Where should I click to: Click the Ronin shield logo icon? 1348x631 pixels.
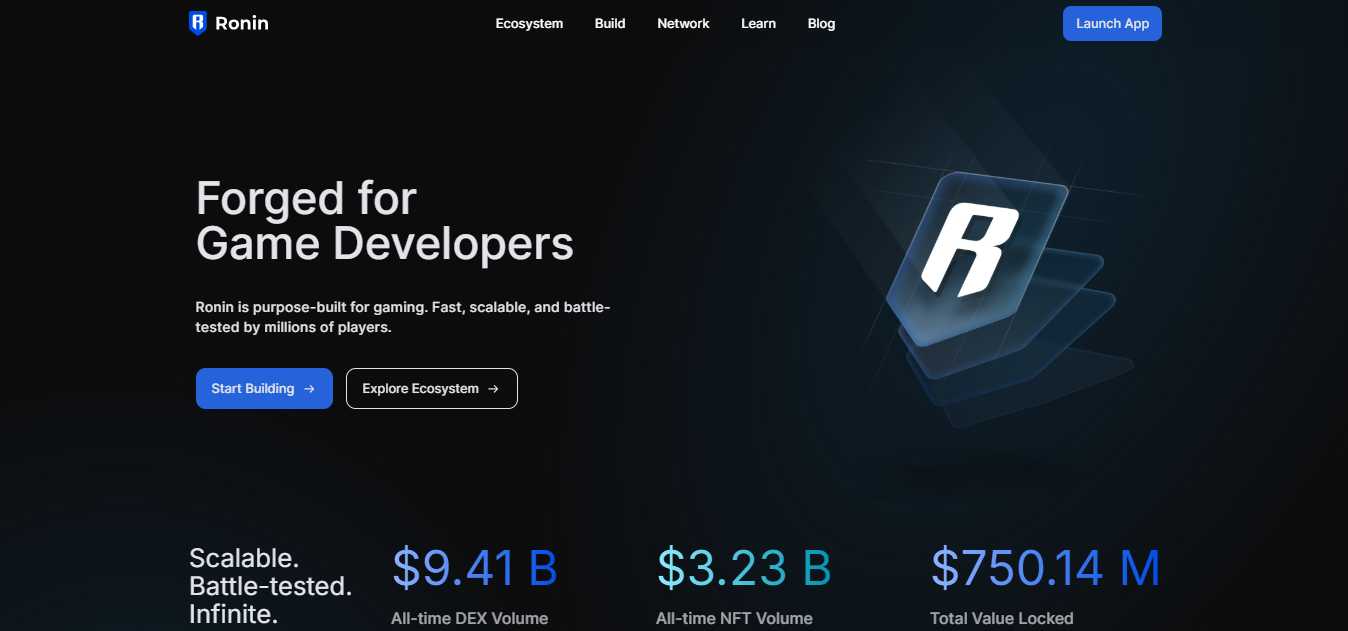198,23
